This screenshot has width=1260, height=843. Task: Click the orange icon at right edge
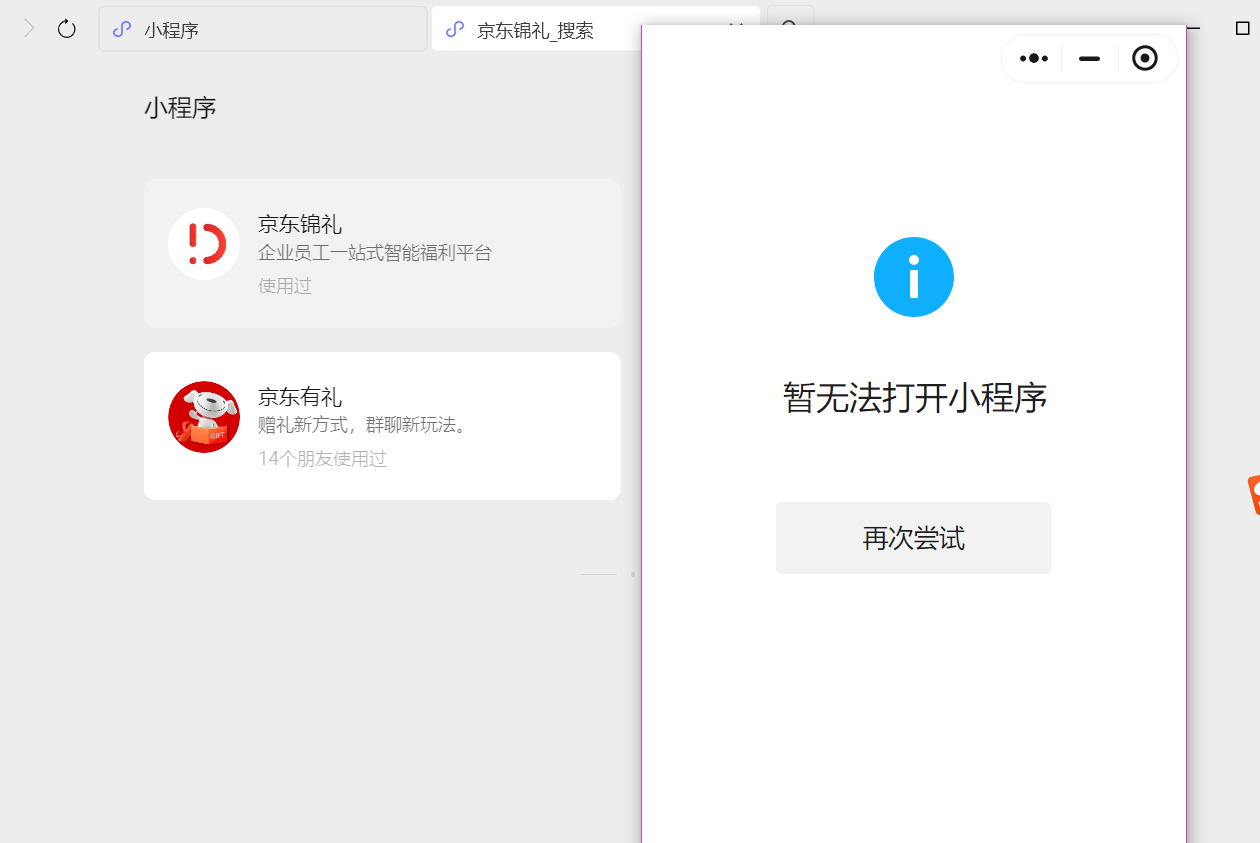(x=1254, y=495)
